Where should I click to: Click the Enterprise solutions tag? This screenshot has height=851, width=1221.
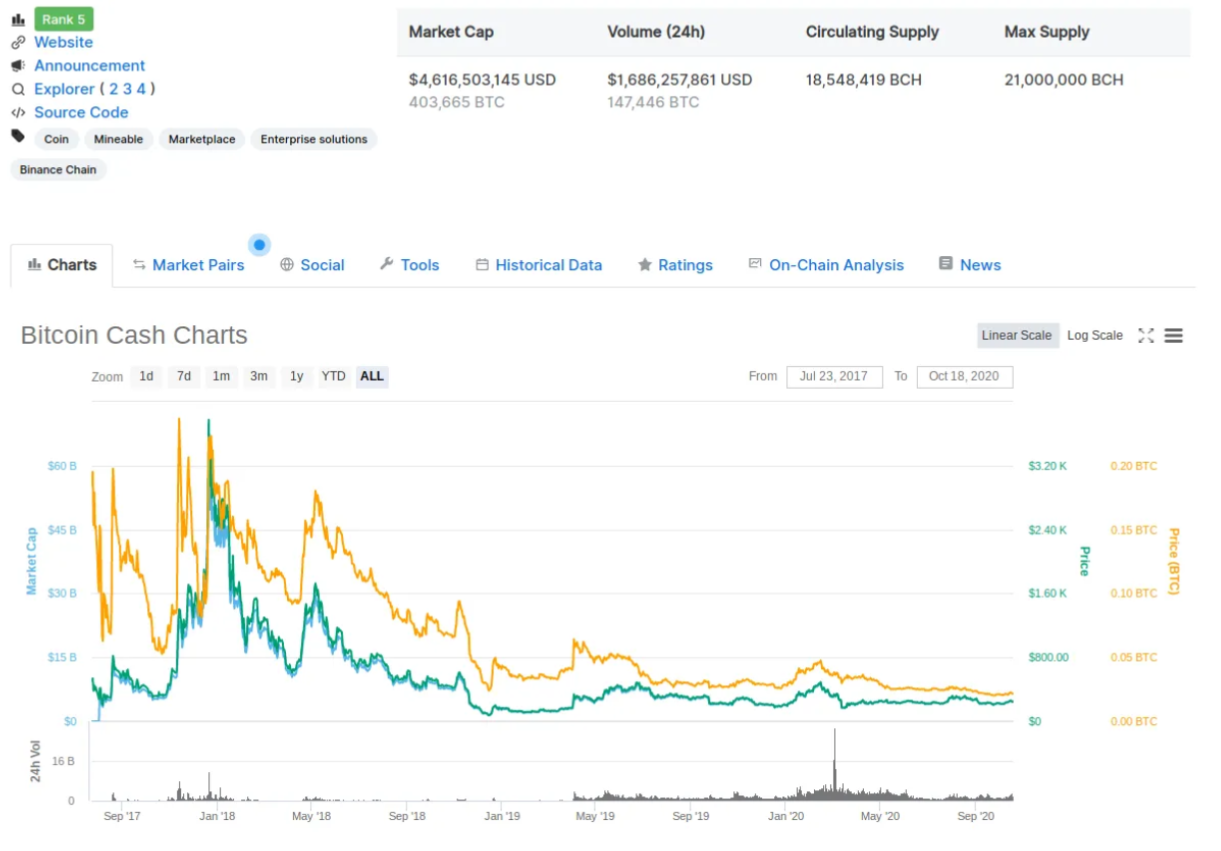pyautogui.click(x=314, y=139)
